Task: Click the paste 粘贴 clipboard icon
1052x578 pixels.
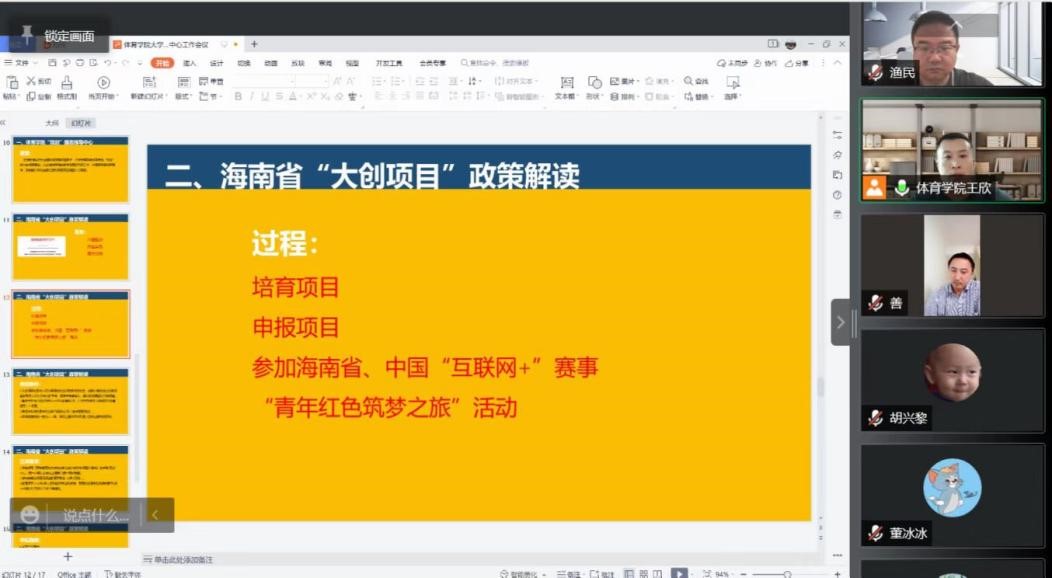Action: [11, 82]
